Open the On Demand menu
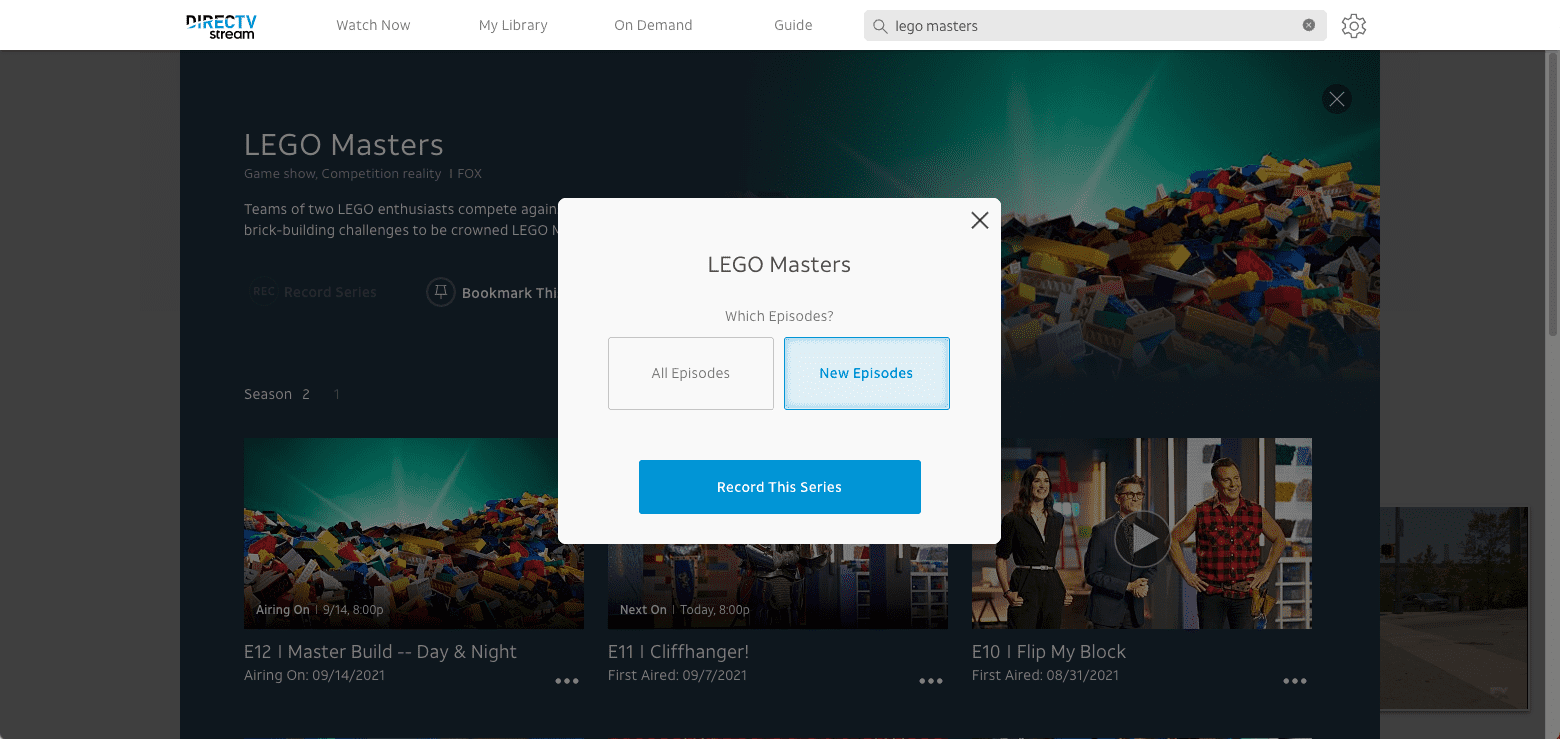This screenshot has width=1560, height=739. pos(653,25)
